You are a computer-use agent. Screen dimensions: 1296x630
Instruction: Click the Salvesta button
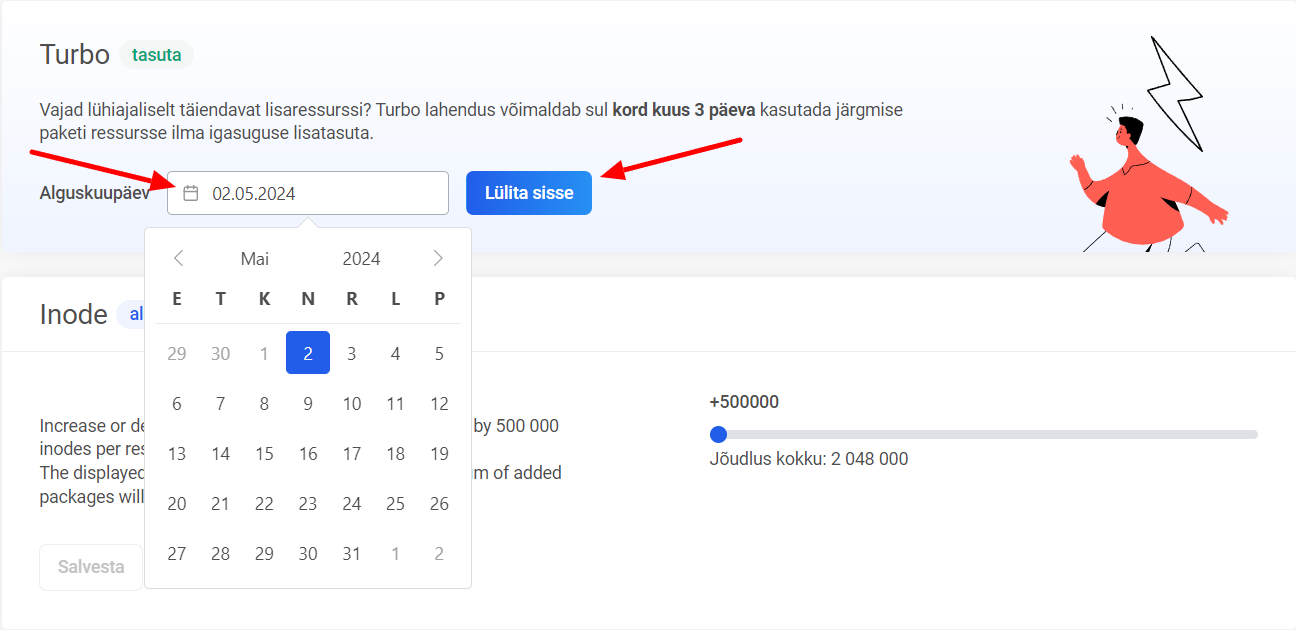(91, 567)
